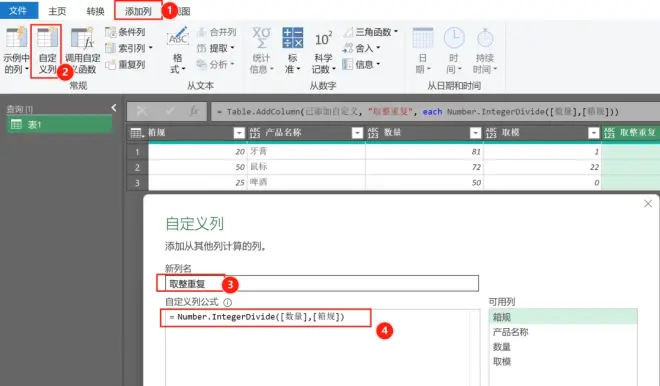Click the 鼠标 cell
660x386 pixels.
click(306, 167)
